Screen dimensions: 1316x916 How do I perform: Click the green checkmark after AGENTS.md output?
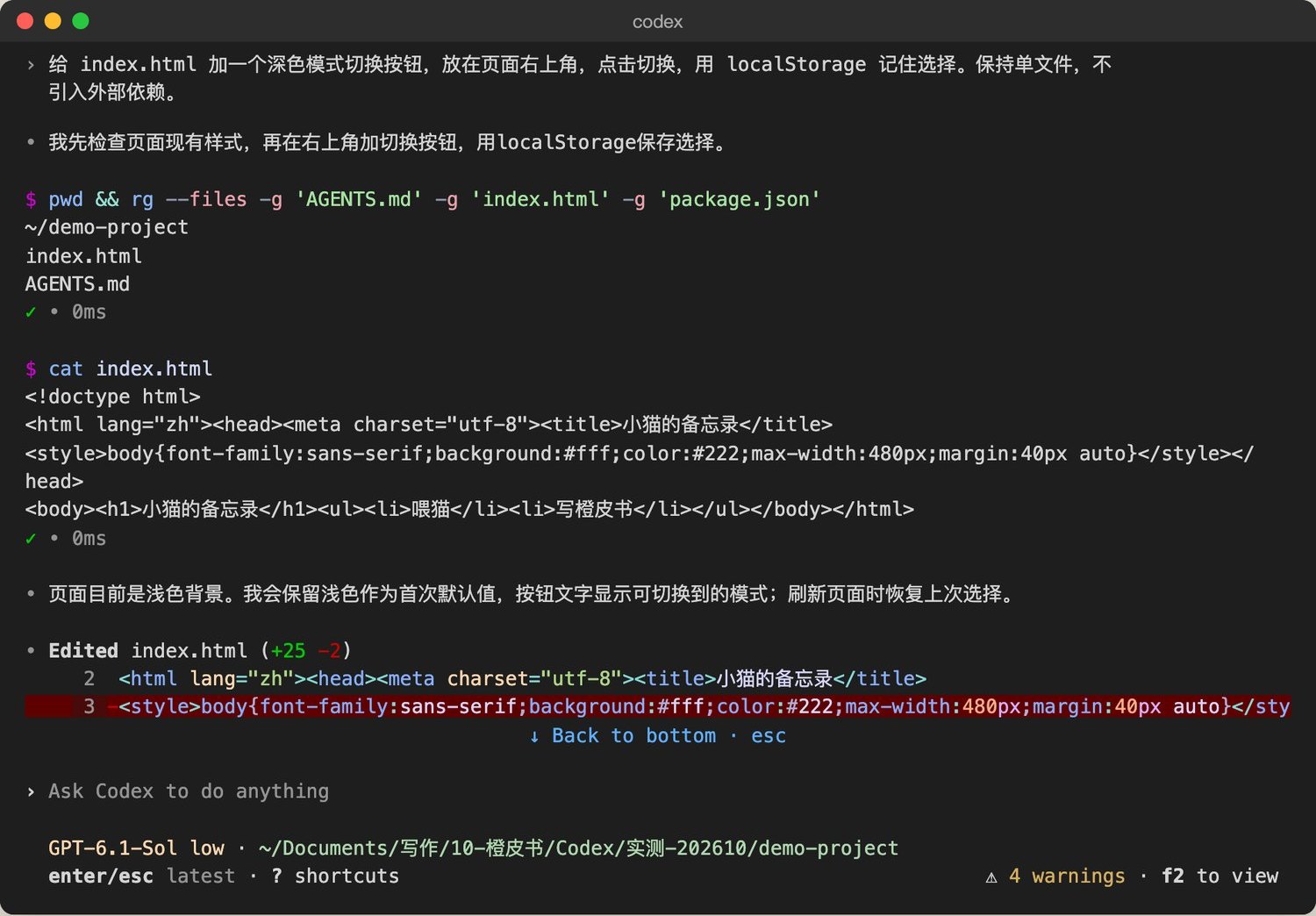pyautogui.click(x=31, y=312)
